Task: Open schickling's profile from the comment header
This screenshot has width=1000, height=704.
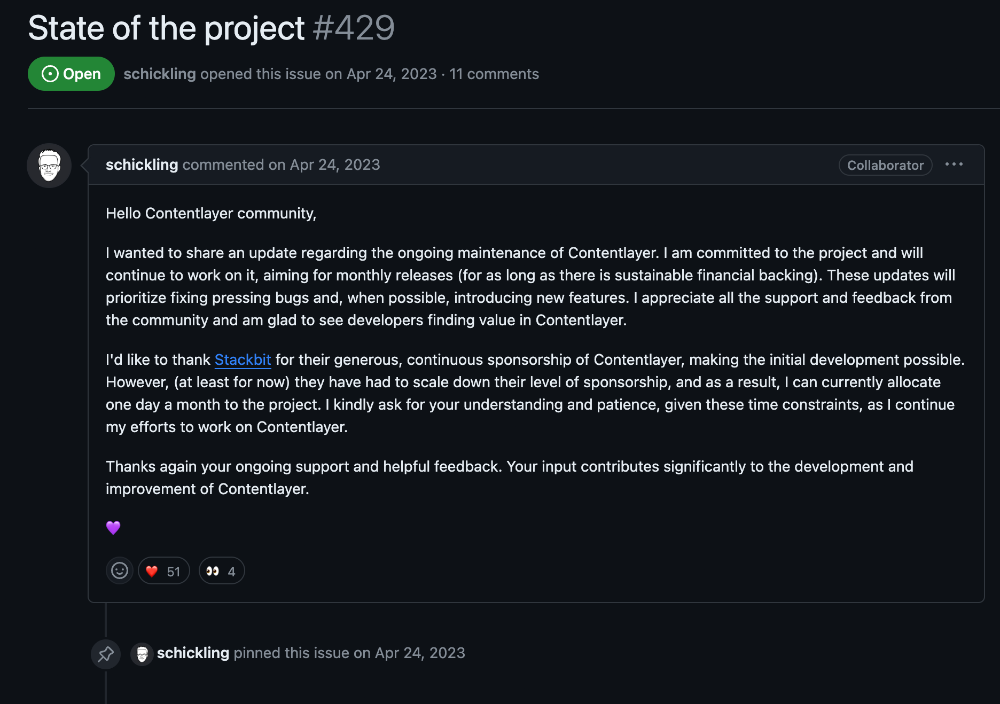Action: [142, 165]
